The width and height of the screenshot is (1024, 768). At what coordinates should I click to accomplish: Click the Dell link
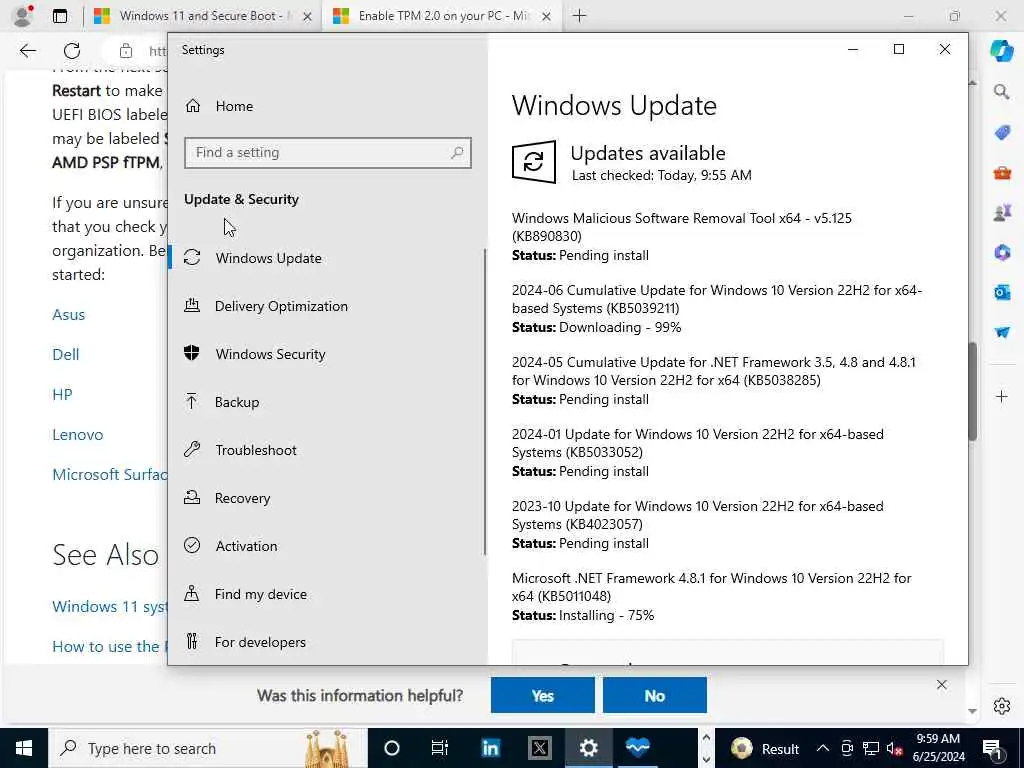[x=65, y=355]
